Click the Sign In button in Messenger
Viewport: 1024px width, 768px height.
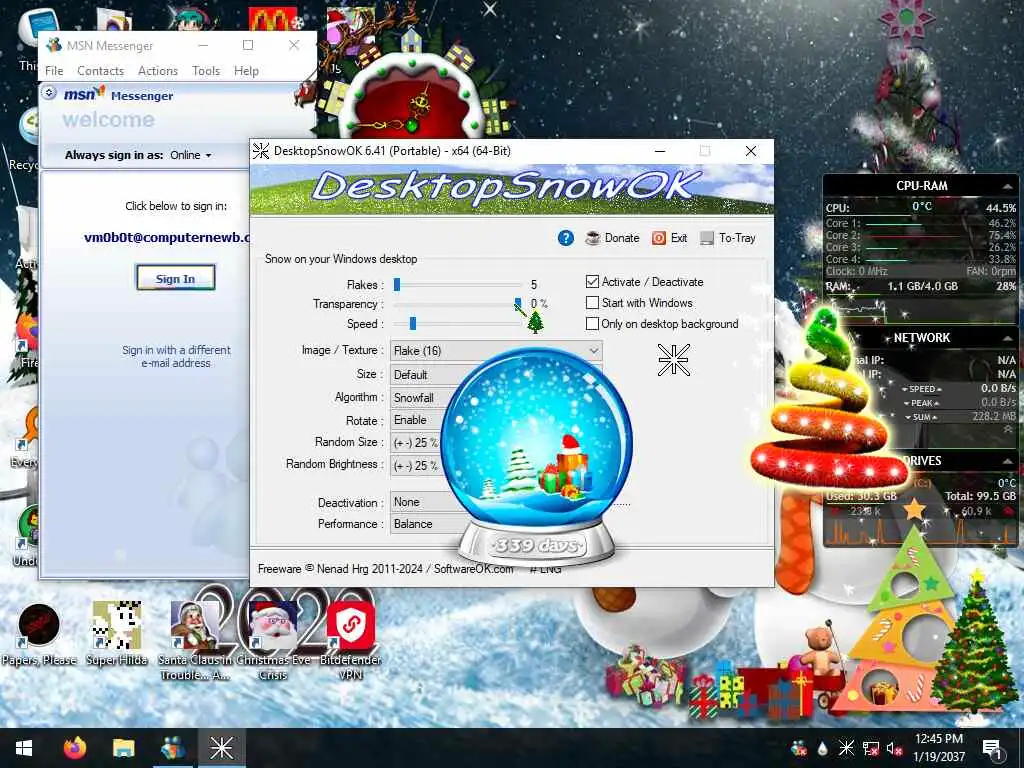tap(176, 278)
